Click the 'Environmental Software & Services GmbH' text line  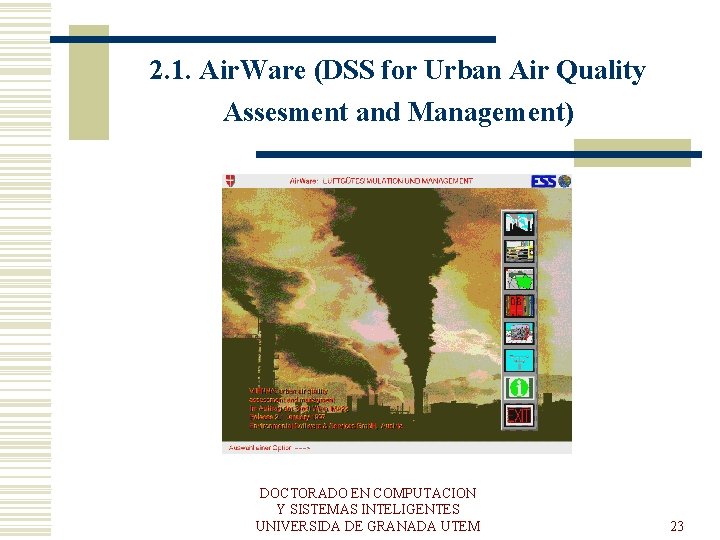326,426
